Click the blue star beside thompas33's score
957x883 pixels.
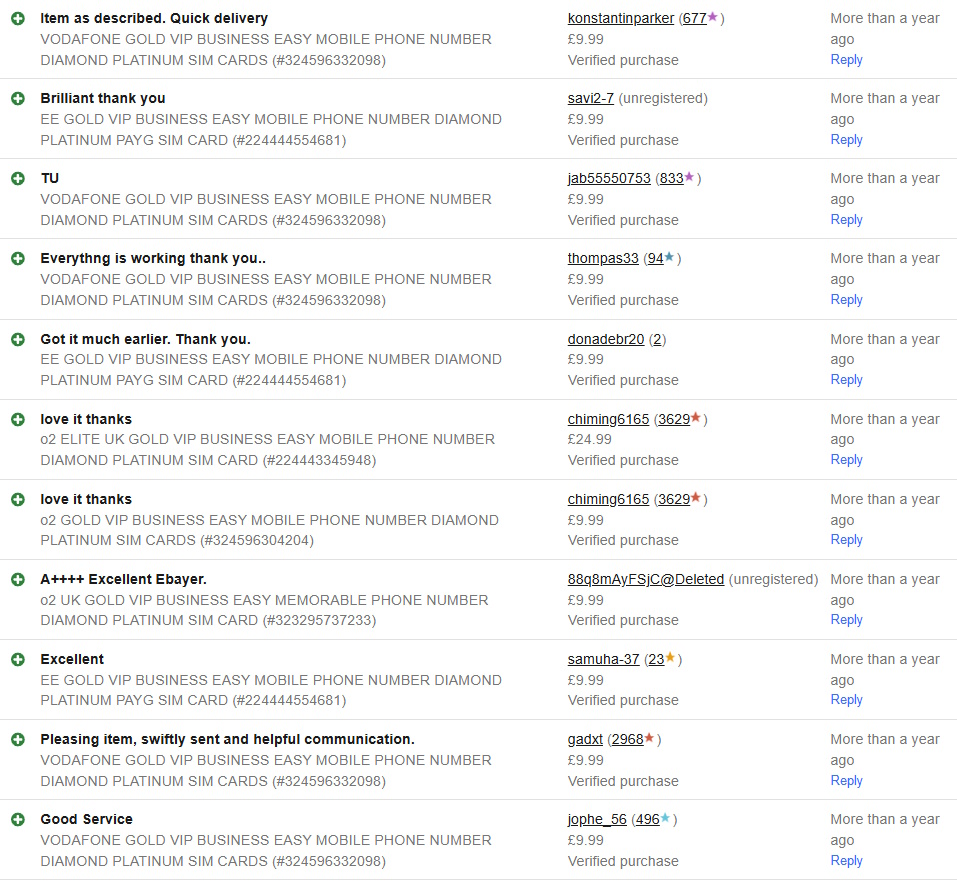669,257
